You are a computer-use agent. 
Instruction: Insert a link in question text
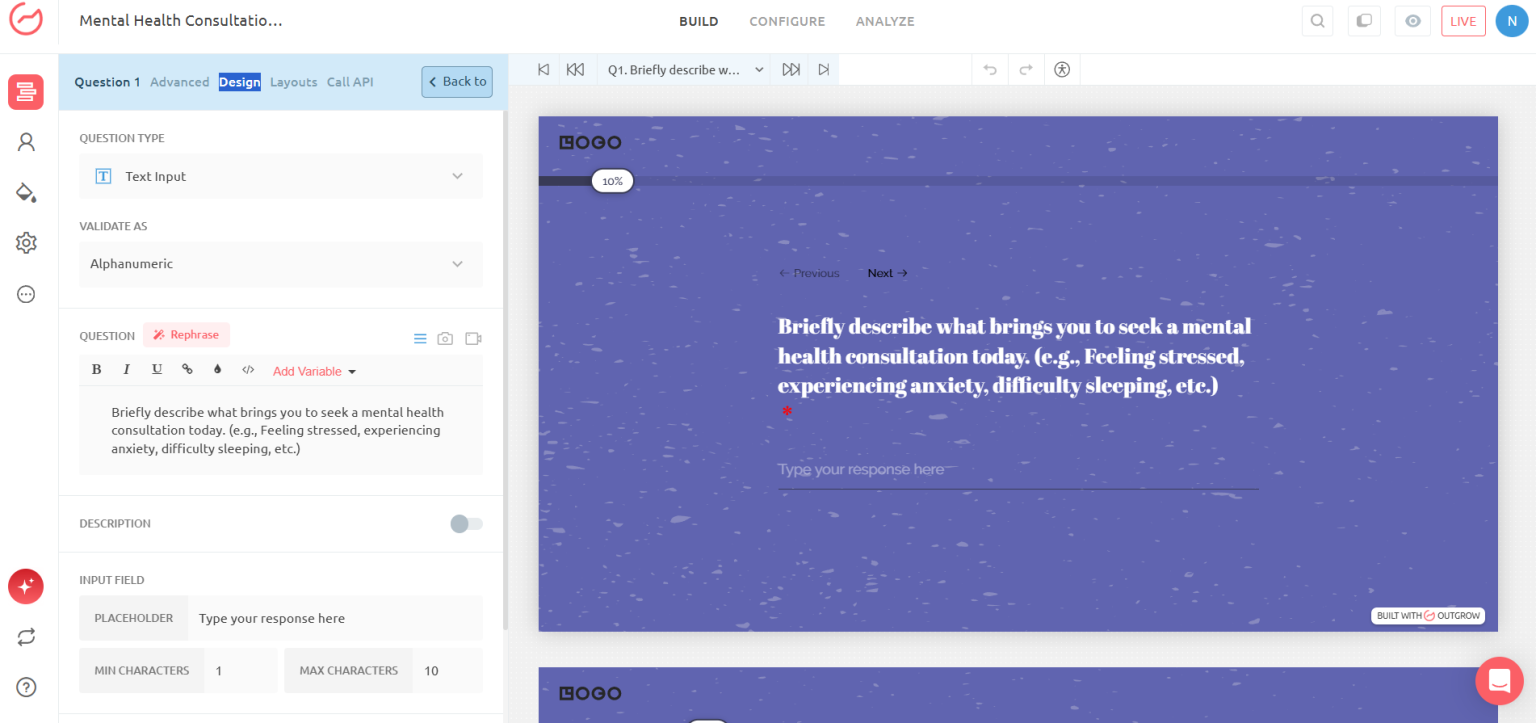pos(187,370)
